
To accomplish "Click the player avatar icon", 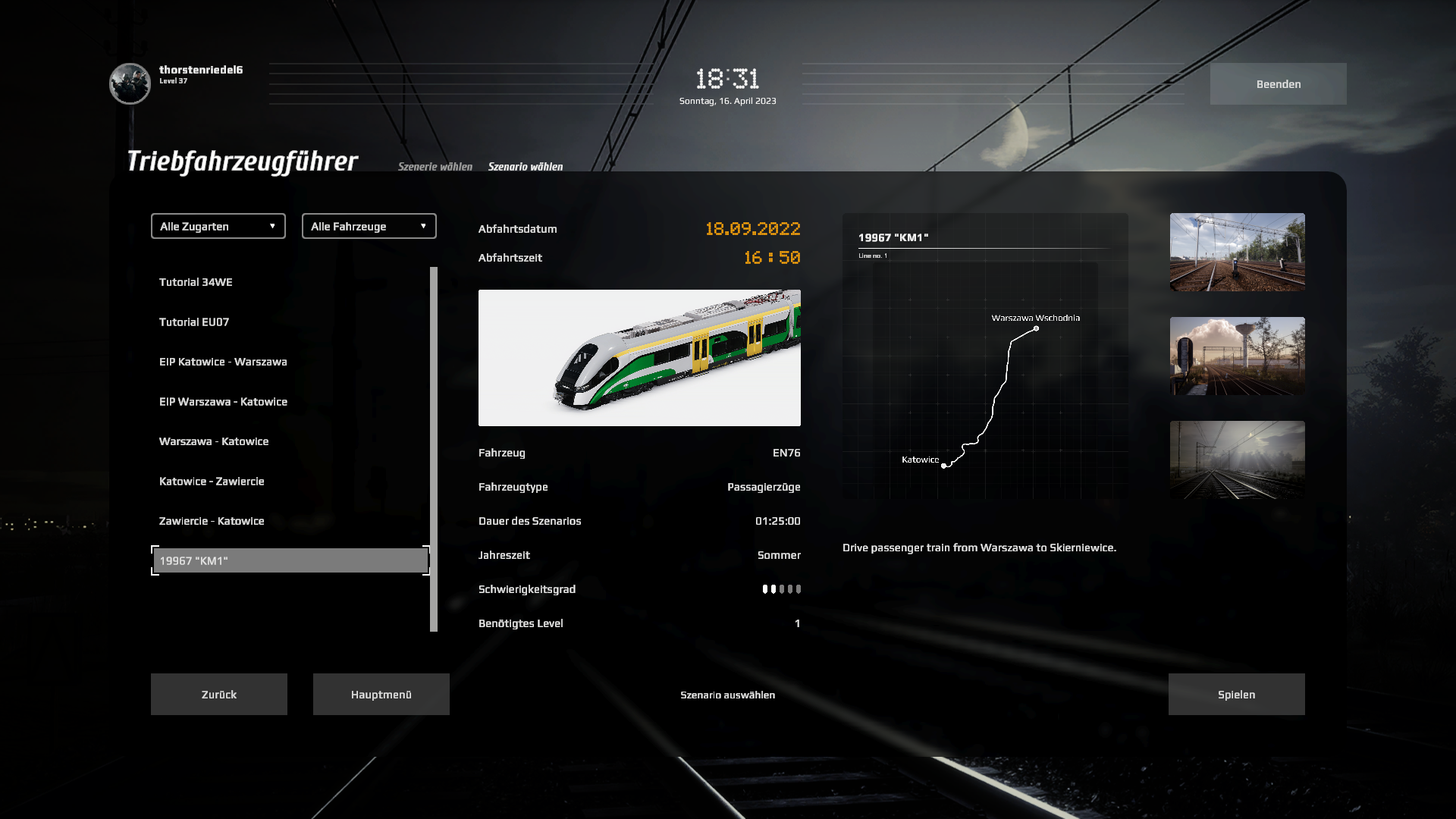I will click(x=130, y=83).
